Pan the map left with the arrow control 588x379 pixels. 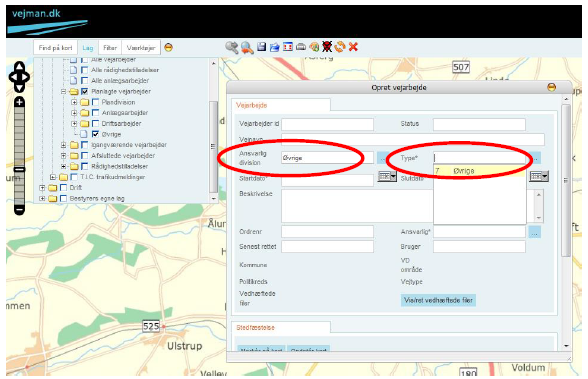click(13, 77)
